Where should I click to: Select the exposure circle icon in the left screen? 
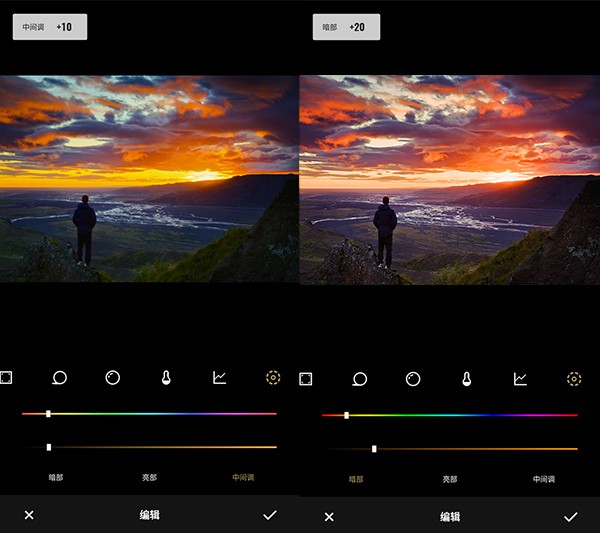[x=112, y=378]
